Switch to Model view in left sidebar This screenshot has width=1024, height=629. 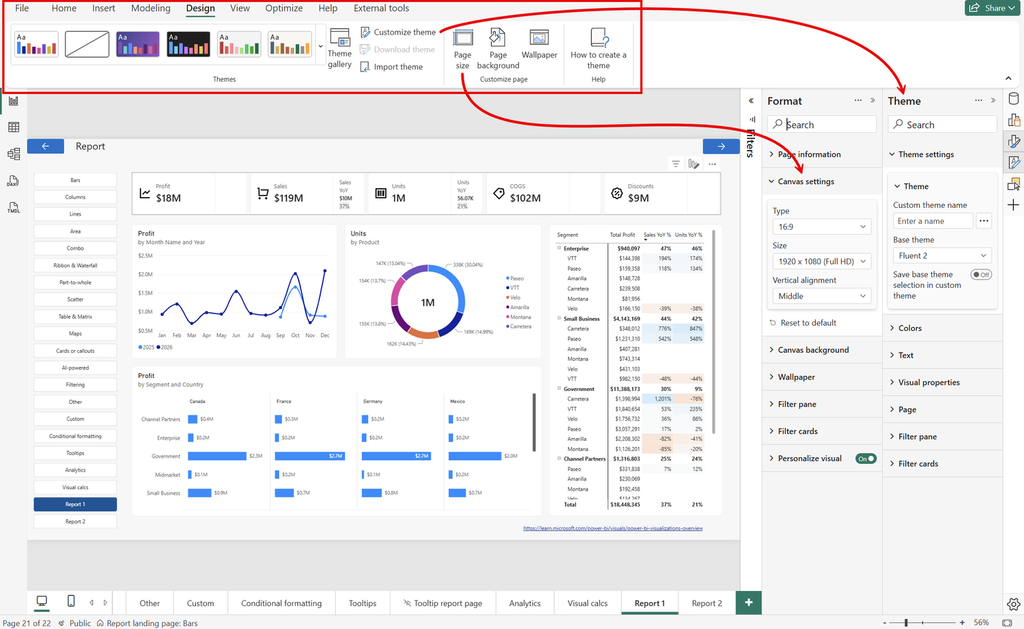13,154
